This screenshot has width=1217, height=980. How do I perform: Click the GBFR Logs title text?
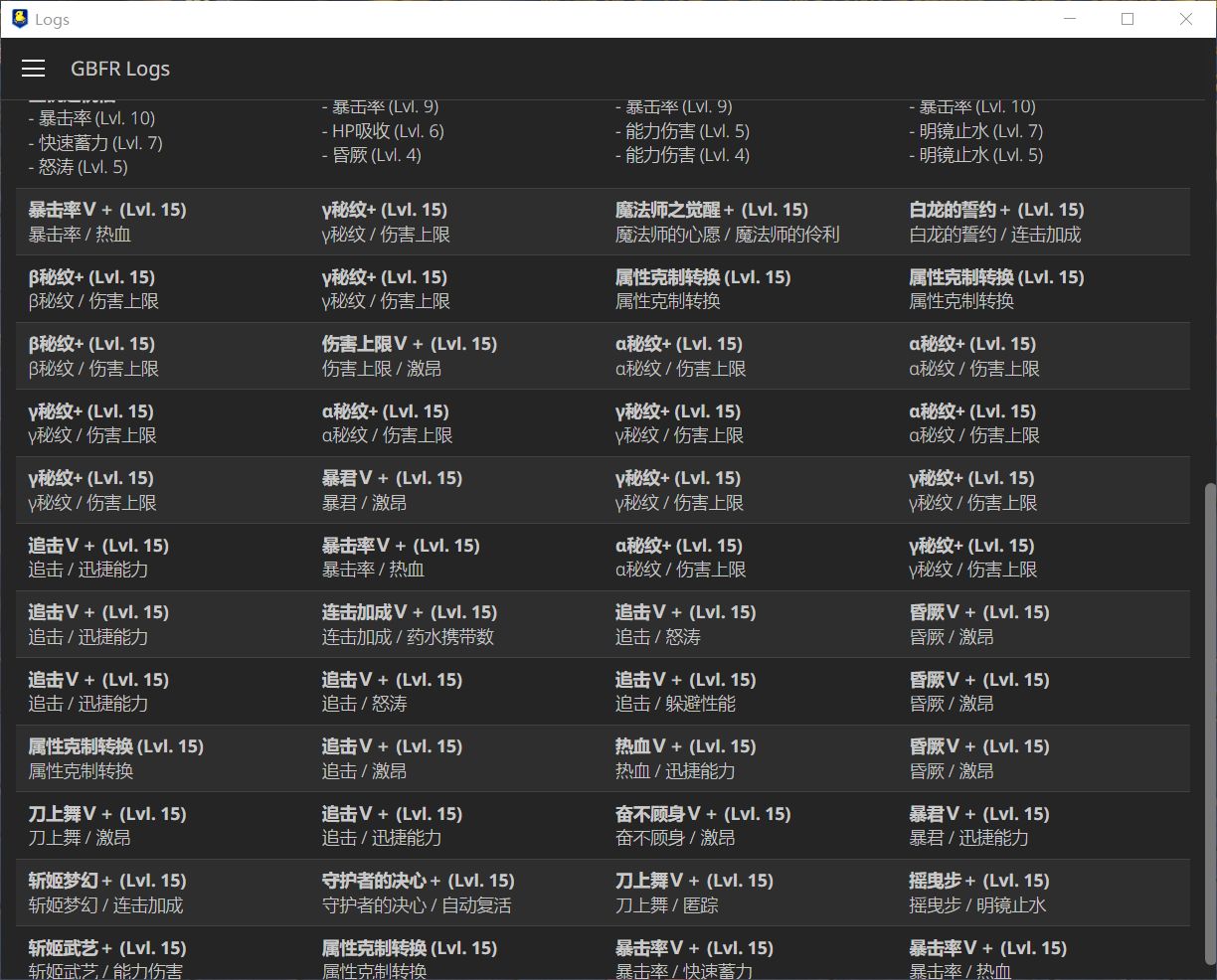(x=120, y=69)
